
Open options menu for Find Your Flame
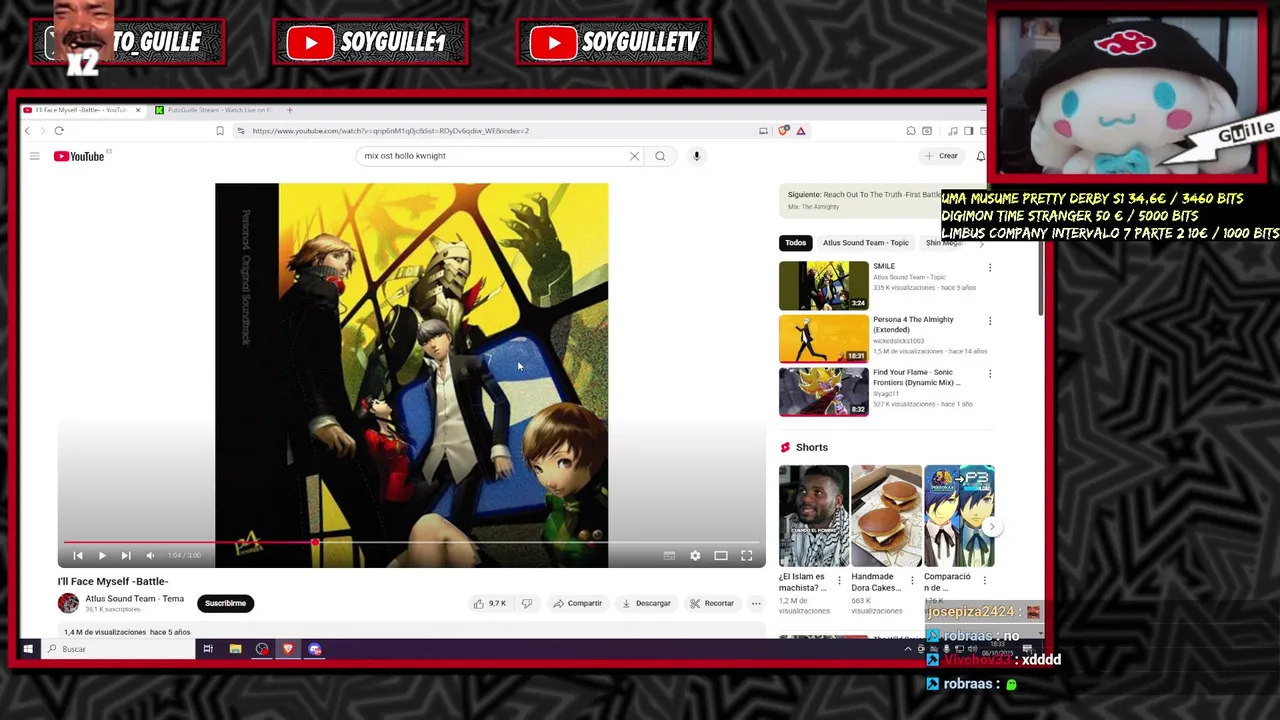(990, 374)
